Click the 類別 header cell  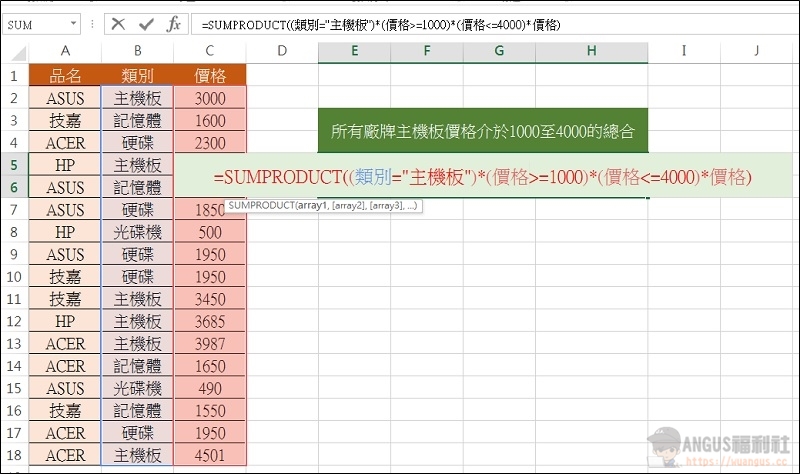pyautogui.click(x=137, y=76)
